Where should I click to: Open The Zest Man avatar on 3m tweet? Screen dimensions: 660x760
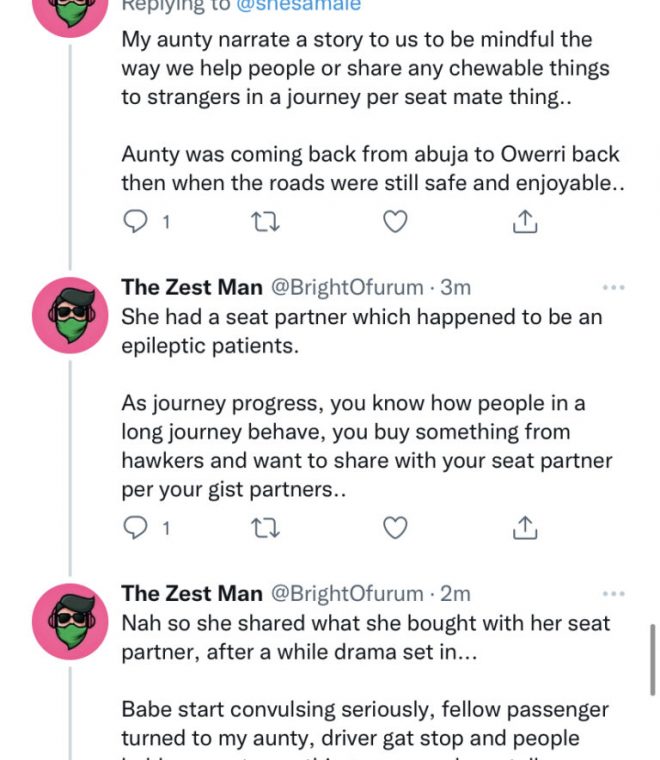[x=69, y=315]
